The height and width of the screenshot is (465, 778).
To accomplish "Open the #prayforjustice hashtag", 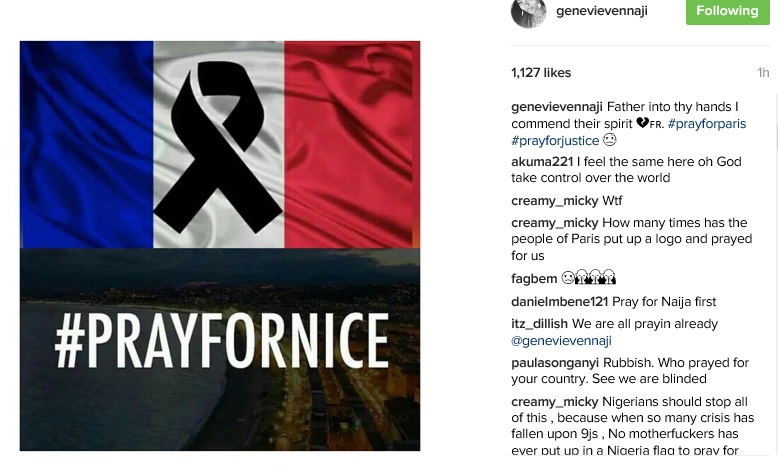I will pos(555,141).
